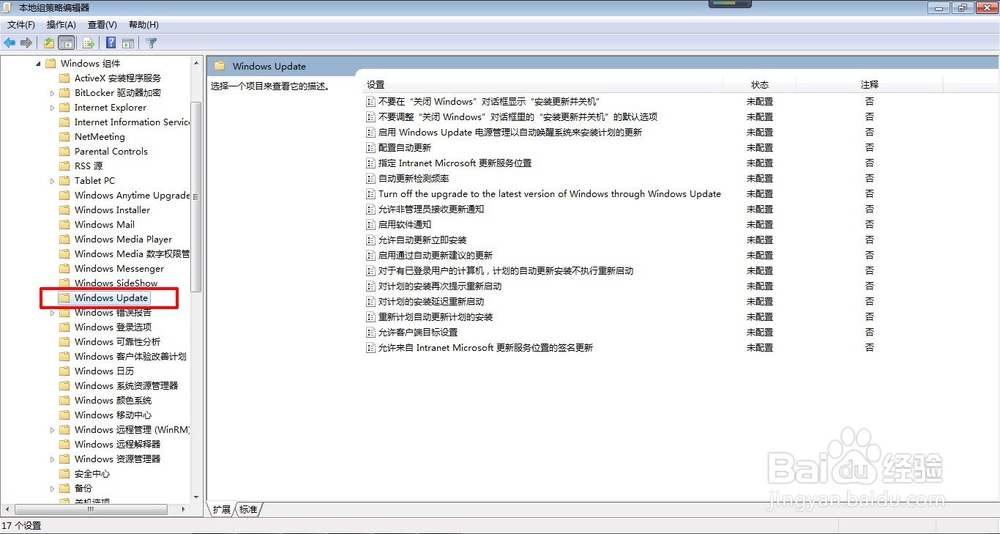Click policy icon beside 自动更新检测频率
Image resolution: width=1000 pixels, height=534 pixels.
point(371,178)
